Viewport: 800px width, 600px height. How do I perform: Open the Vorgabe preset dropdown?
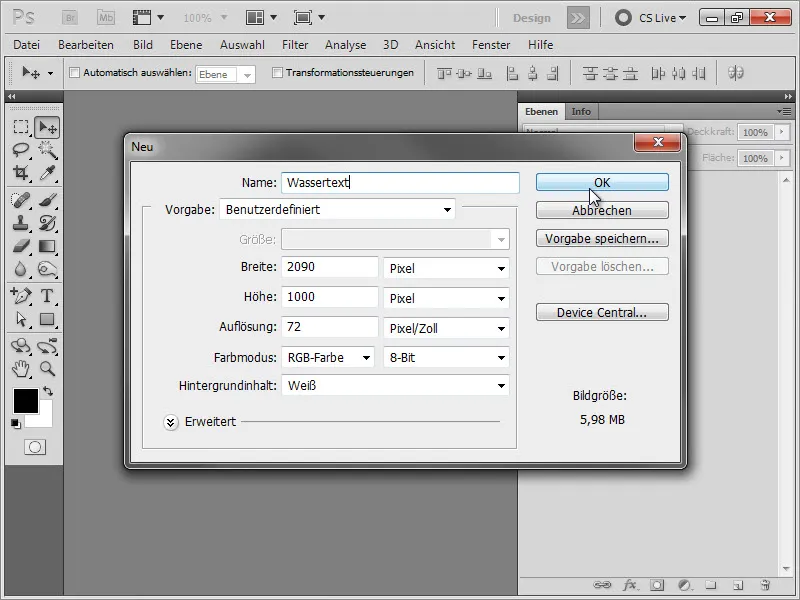(x=337, y=210)
